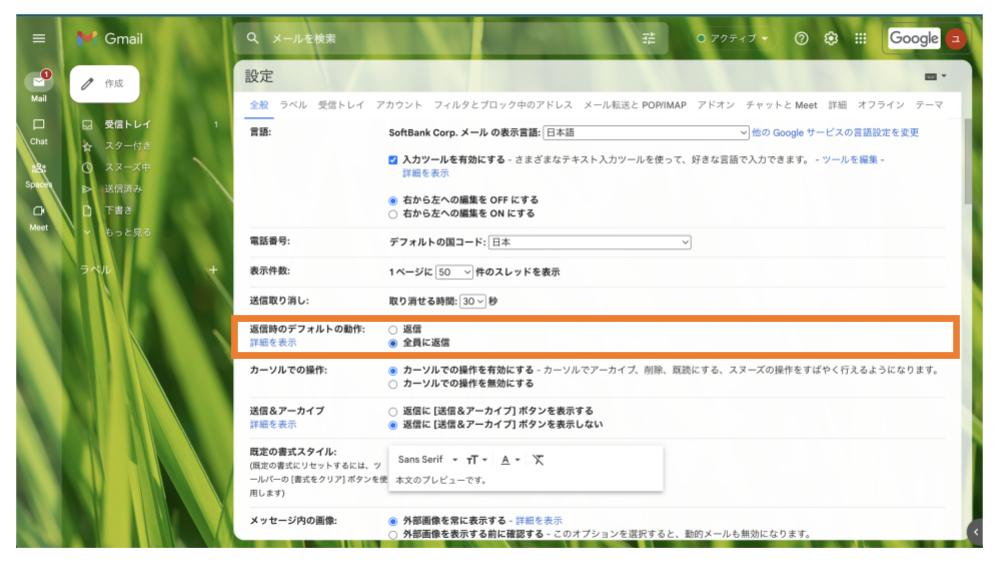Expand the side panel arrow
Screen dimensions: 999x562
[x=975, y=532]
